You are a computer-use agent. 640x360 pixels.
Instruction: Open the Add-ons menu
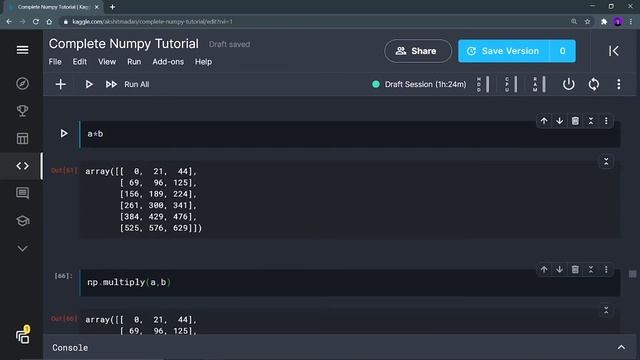(x=168, y=62)
